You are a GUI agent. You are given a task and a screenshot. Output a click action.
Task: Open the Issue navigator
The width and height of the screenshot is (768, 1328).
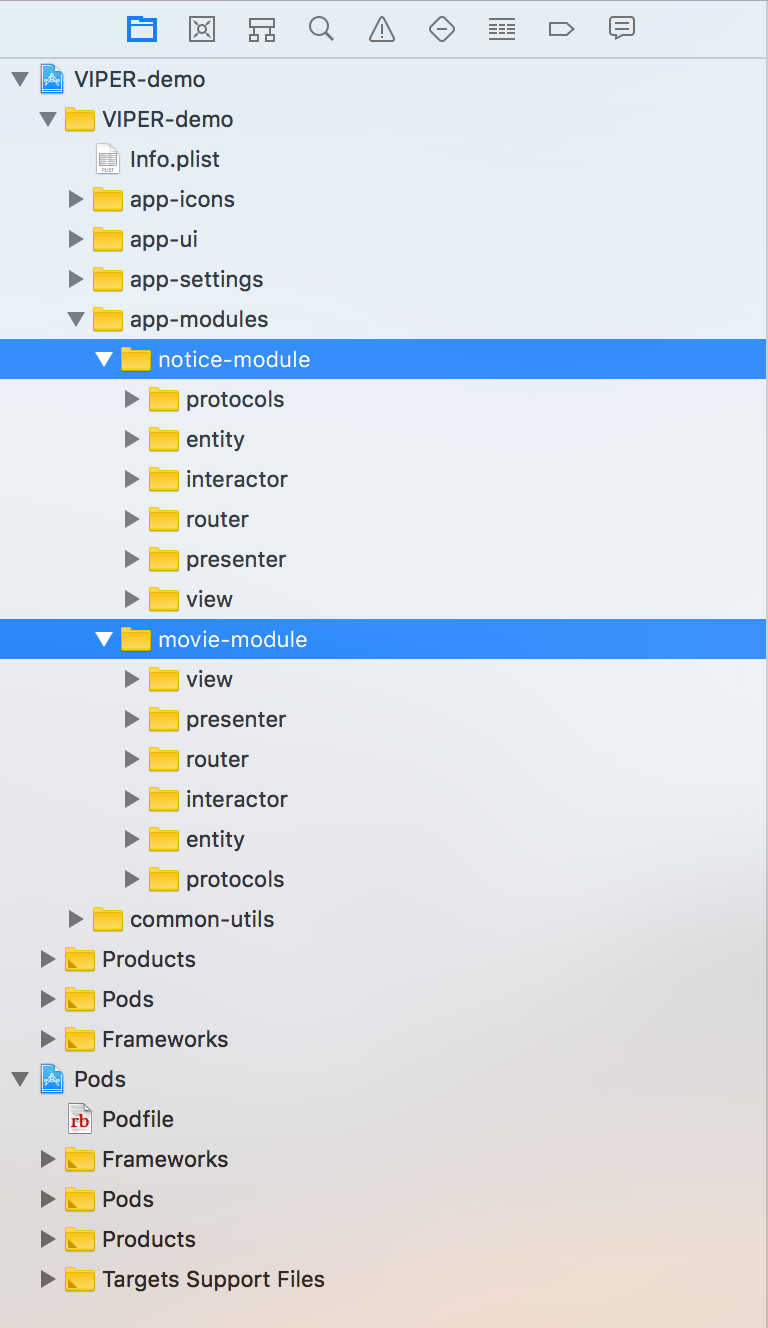381,28
